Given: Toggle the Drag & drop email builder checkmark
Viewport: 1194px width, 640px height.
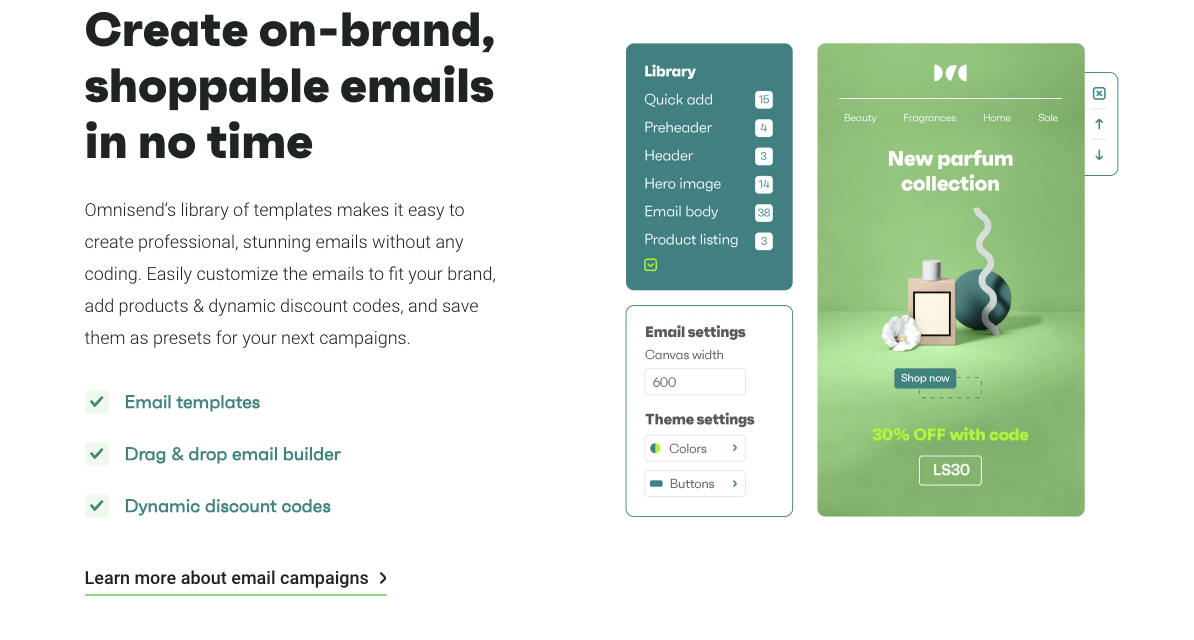Looking at the screenshot, I should coord(97,454).
